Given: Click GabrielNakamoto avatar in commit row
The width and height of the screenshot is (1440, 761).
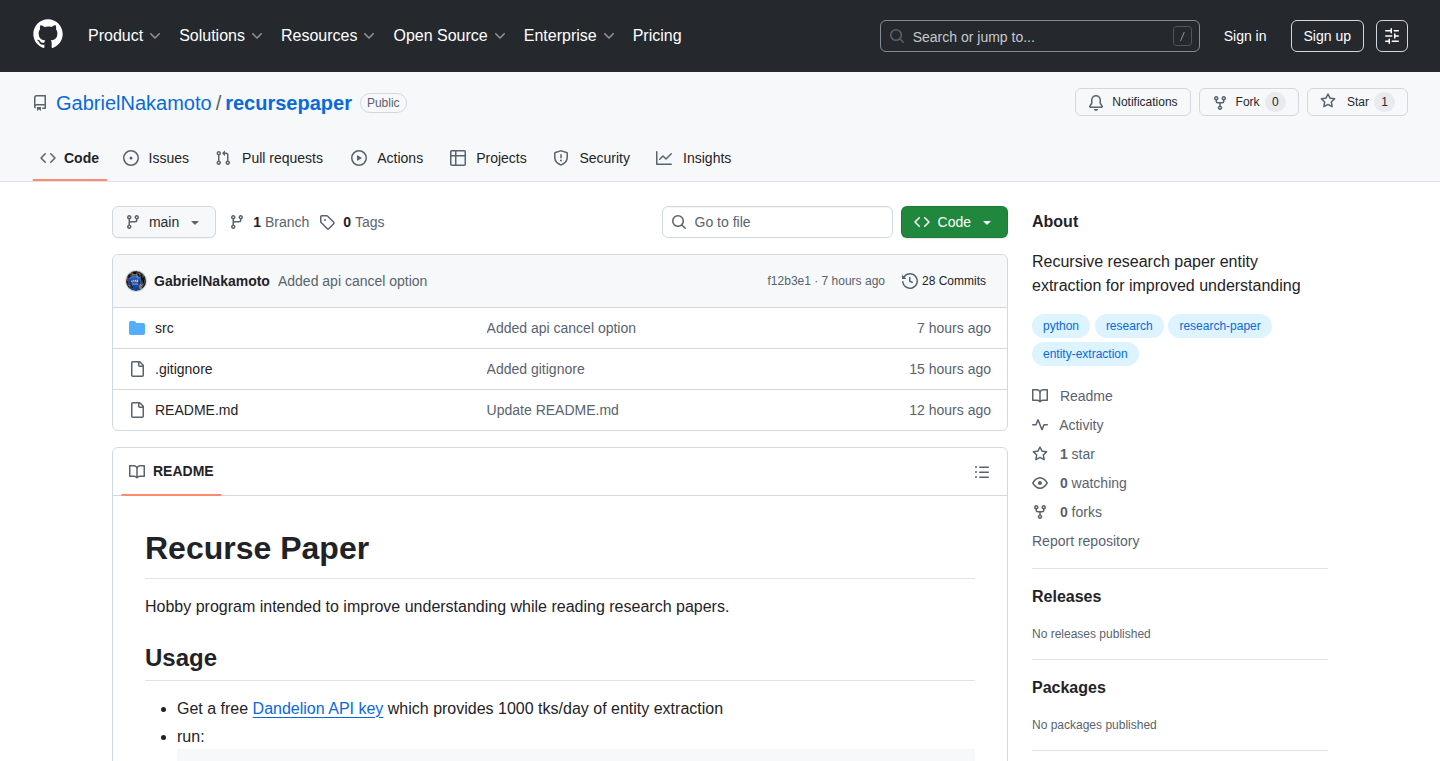Looking at the screenshot, I should (x=136, y=281).
